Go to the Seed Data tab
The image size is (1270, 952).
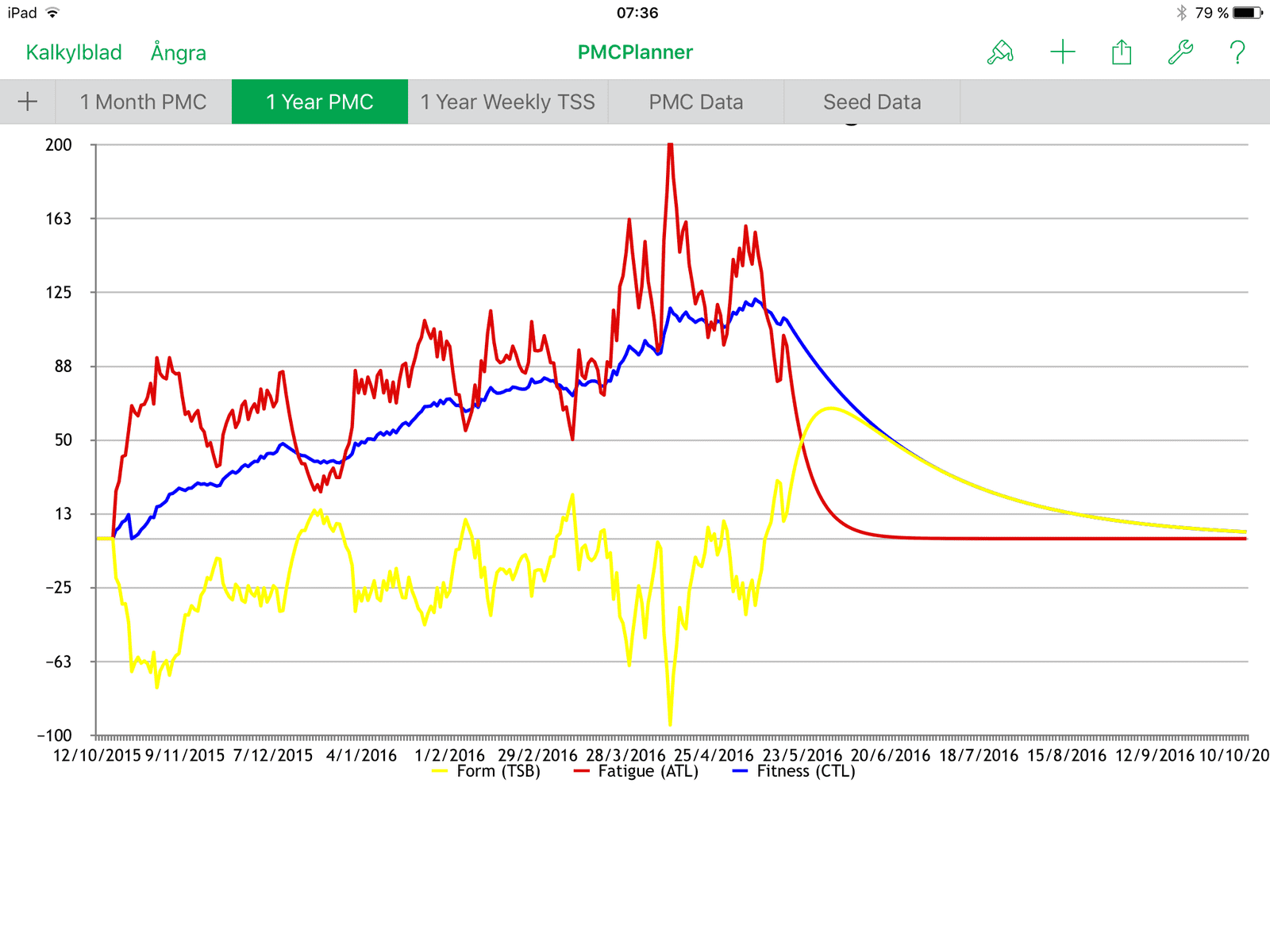click(x=872, y=102)
